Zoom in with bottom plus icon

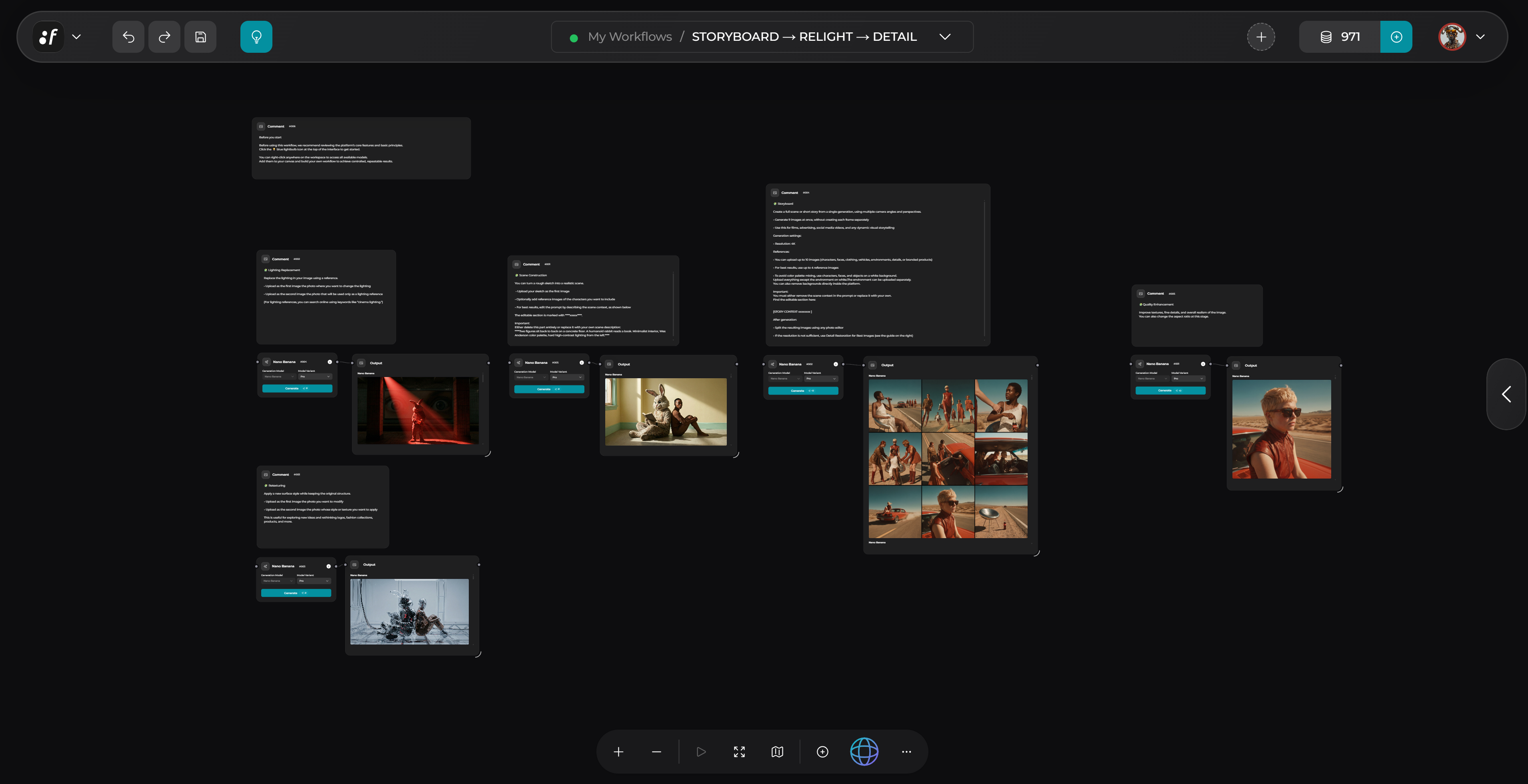(618, 752)
